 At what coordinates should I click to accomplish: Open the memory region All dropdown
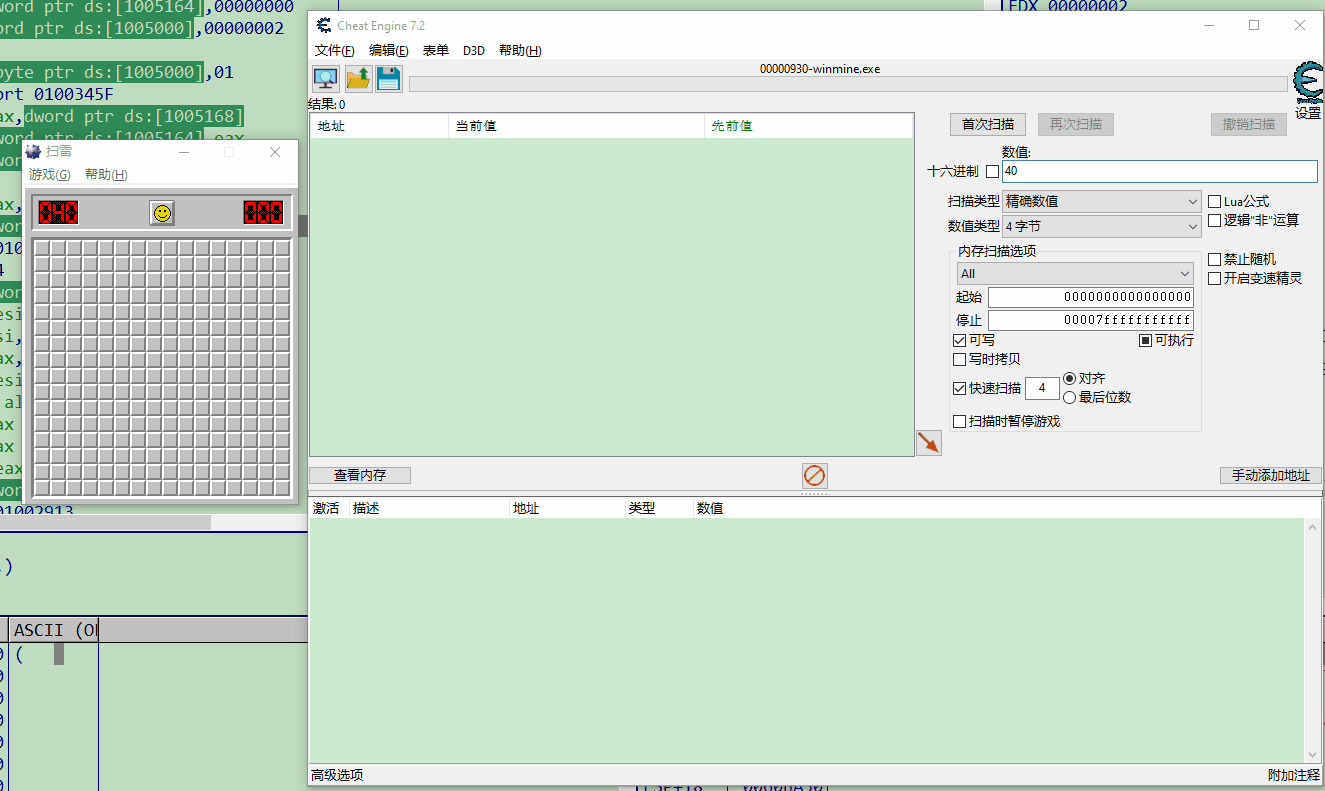click(x=1075, y=274)
